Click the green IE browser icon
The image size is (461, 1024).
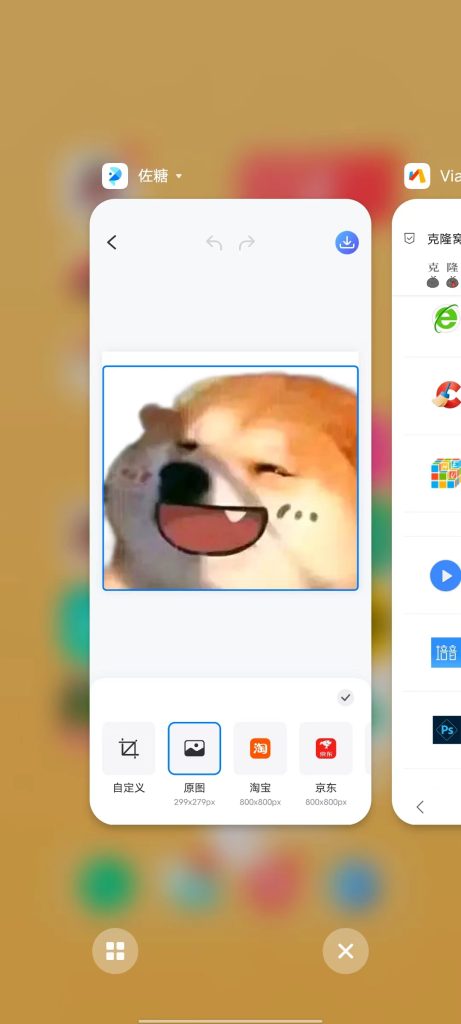(x=447, y=319)
